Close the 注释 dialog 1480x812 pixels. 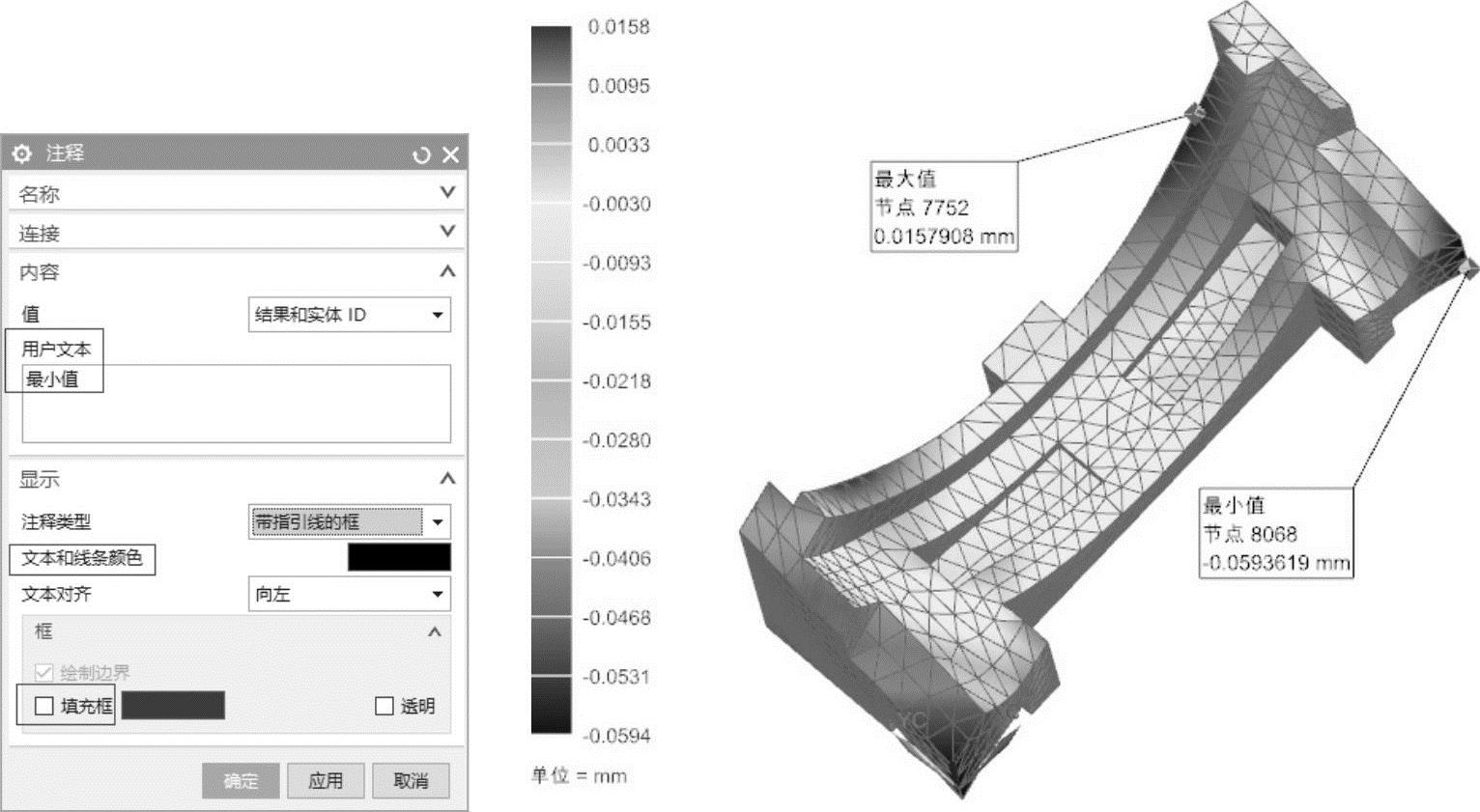[x=450, y=154]
